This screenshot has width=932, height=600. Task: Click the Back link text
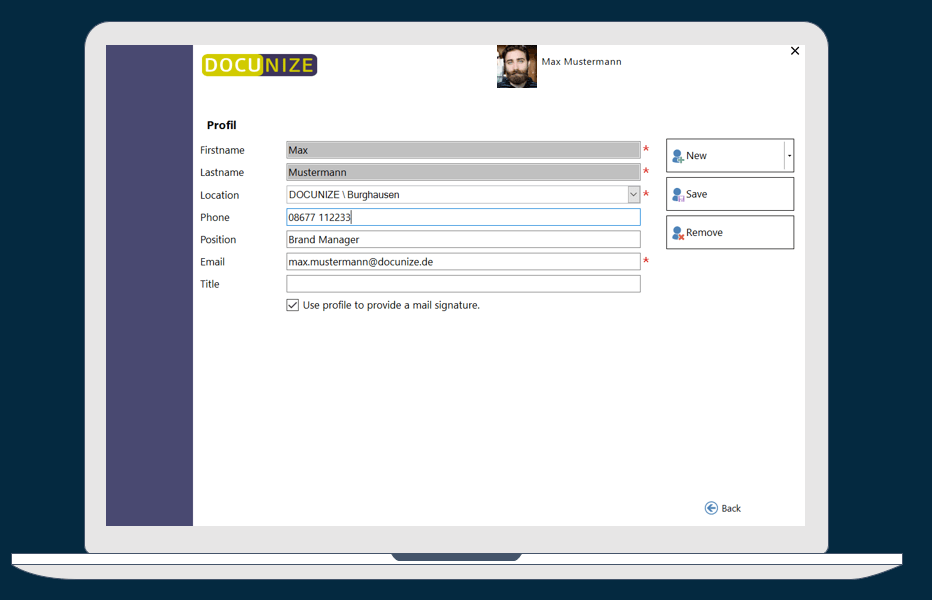[x=731, y=509]
